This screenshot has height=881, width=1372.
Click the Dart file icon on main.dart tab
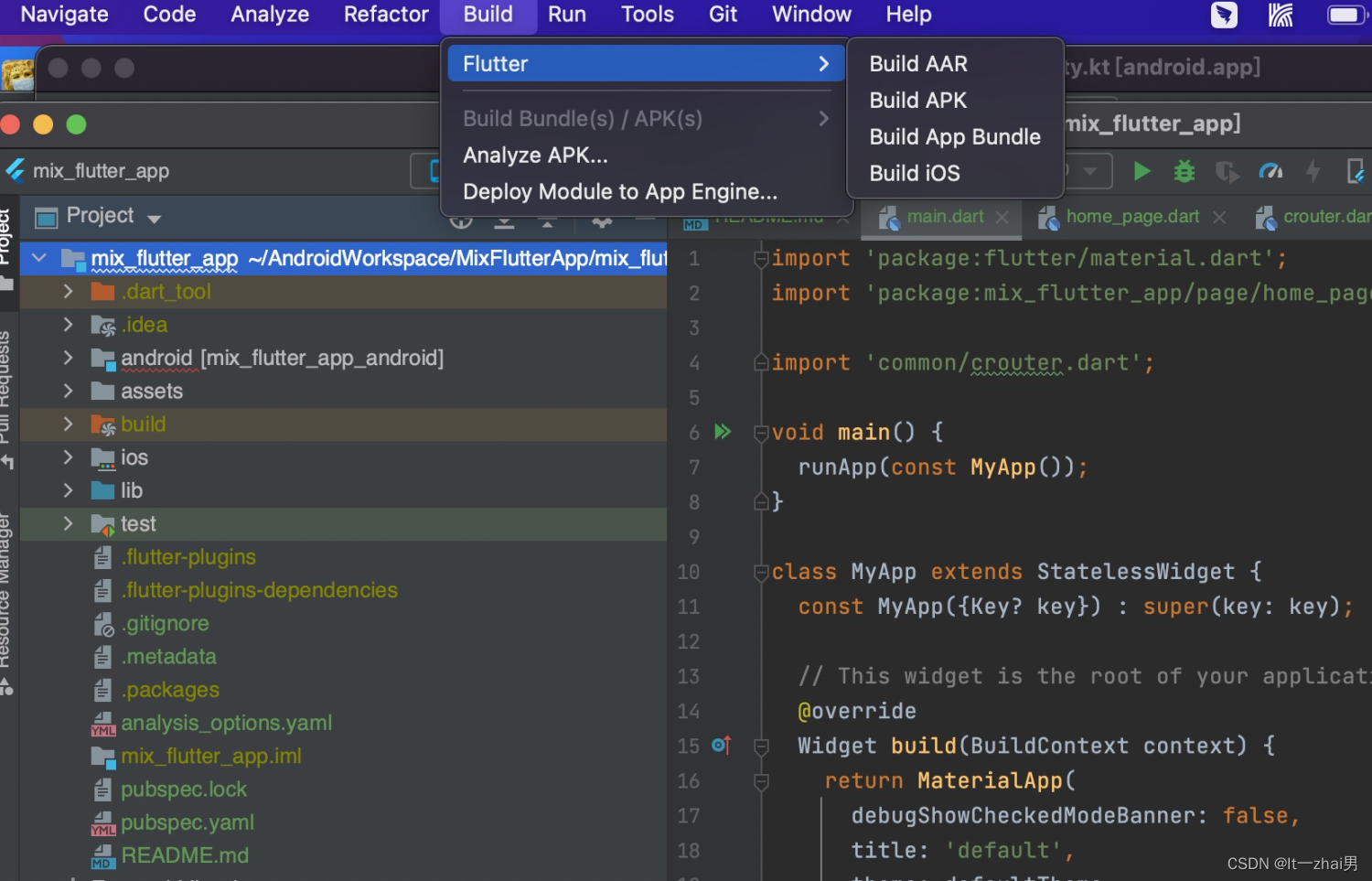point(888,218)
